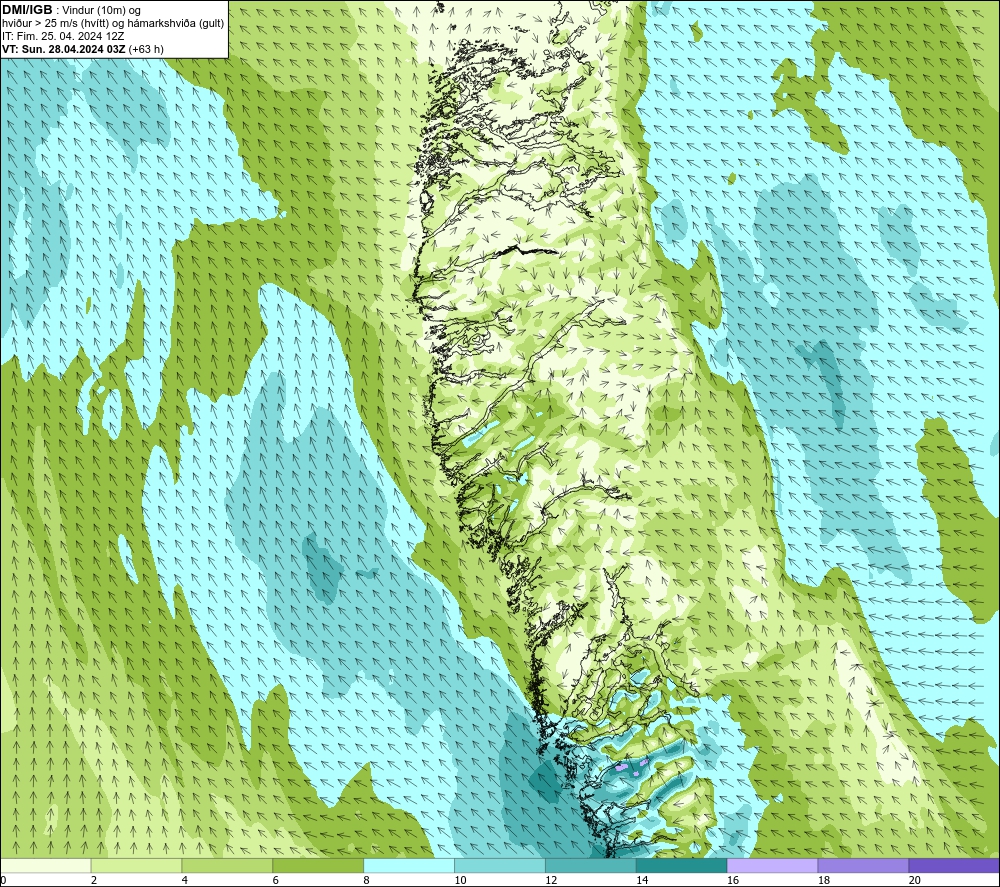Viewport: 1000px width, 887px height.
Task: Click the 4–6 m/s green swatch
Action: tap(227, 865)
